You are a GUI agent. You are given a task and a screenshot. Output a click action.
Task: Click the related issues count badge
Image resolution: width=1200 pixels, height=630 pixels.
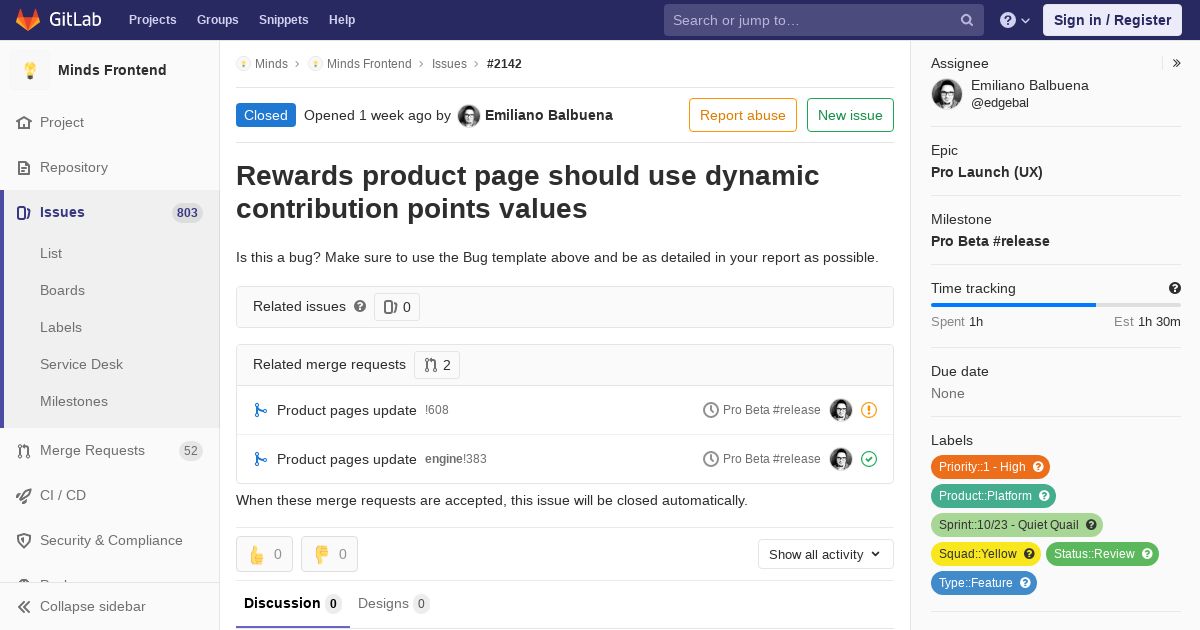(x=397, y=307)
